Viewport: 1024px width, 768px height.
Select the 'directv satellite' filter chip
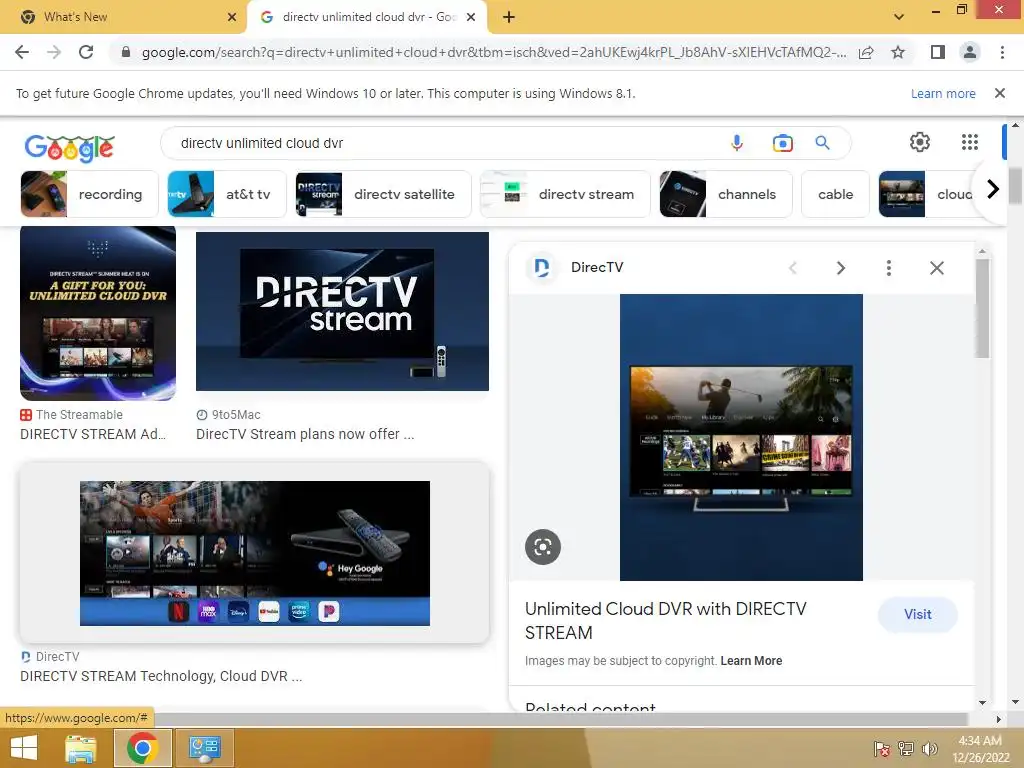click(383, 194)
